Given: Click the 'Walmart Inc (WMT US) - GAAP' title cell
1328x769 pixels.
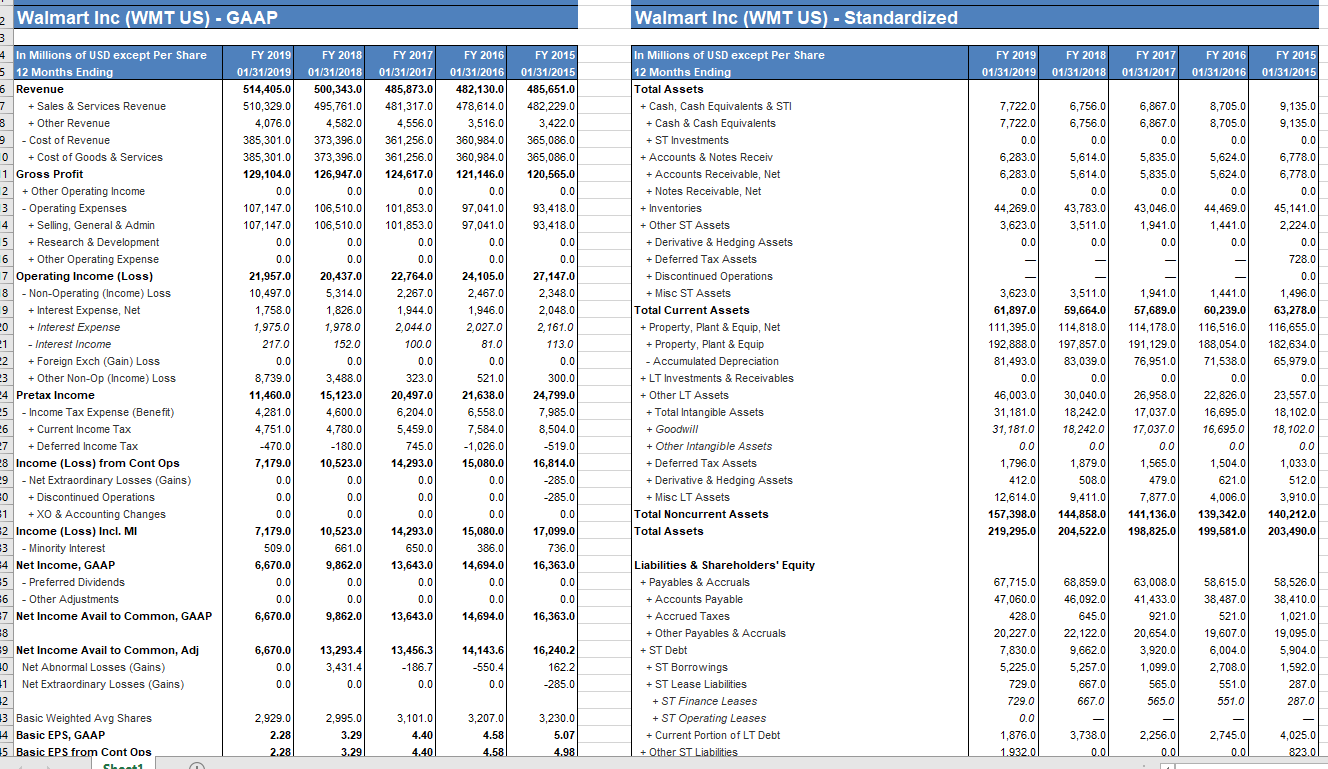Looking at the screenshot, I should (x=150, y=17).
